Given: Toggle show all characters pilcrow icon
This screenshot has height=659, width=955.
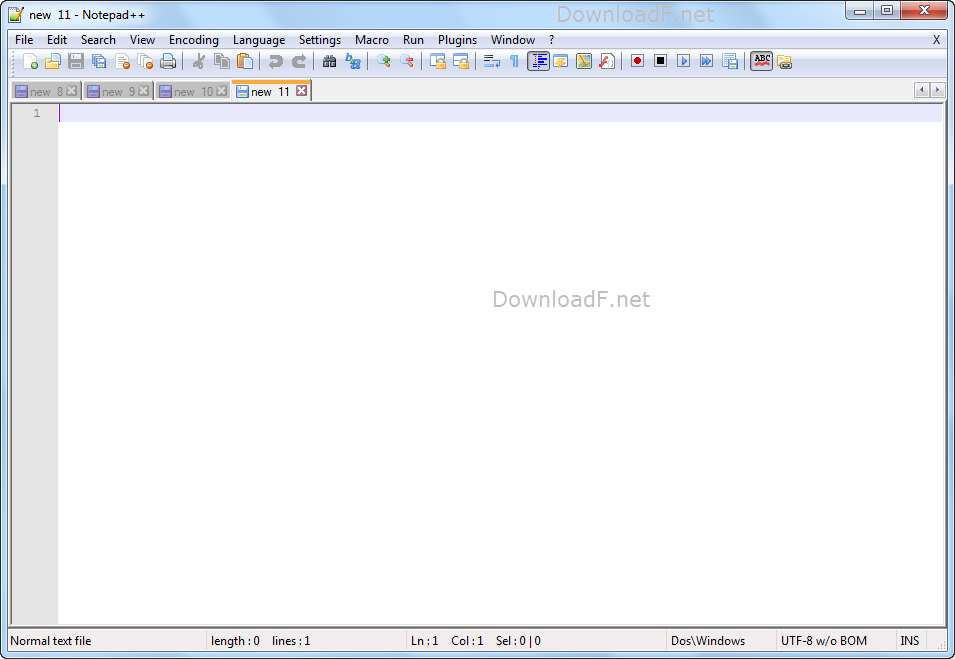Looking at the screenshot, I should 514,61.
